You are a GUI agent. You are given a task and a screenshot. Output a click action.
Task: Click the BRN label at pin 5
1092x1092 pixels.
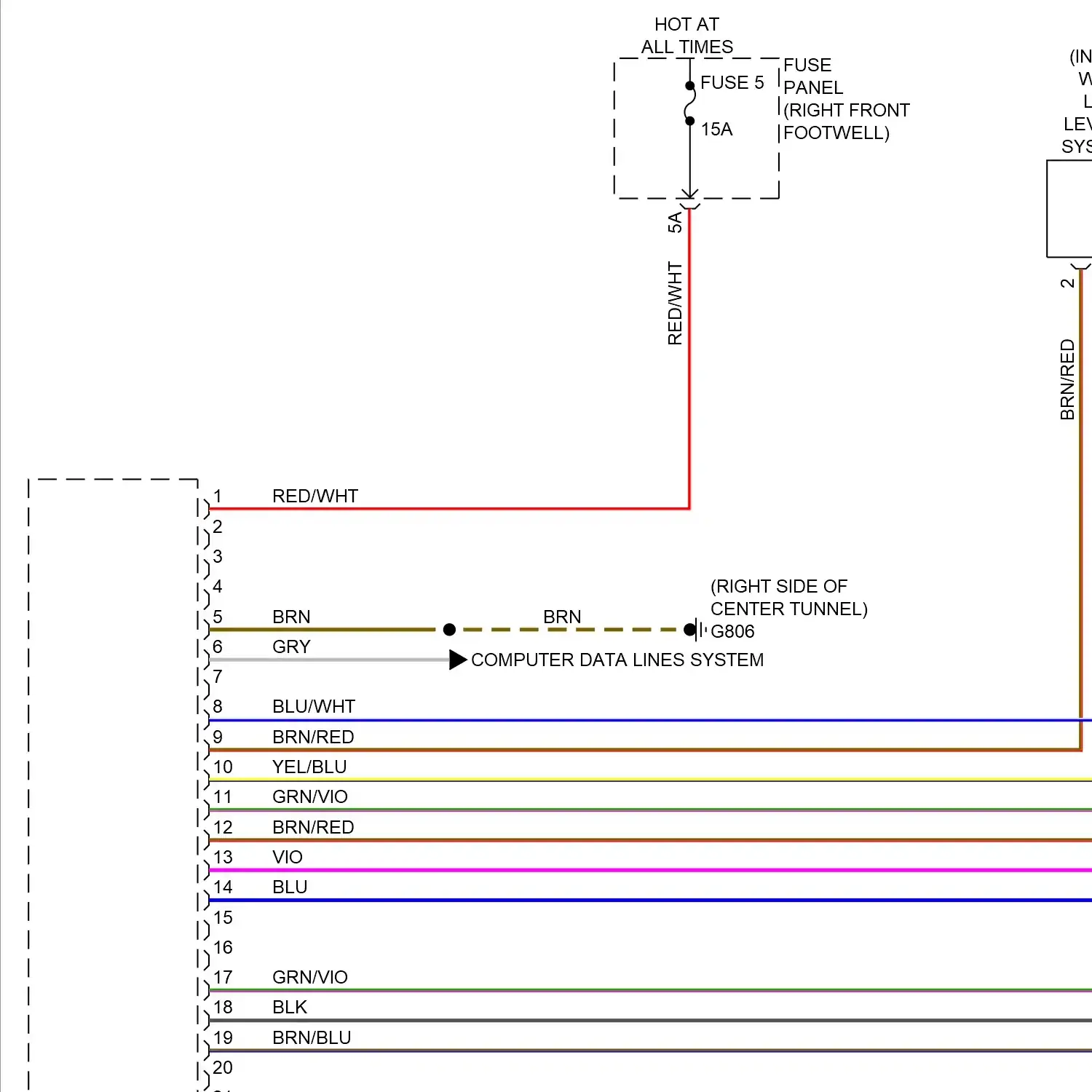291,617
